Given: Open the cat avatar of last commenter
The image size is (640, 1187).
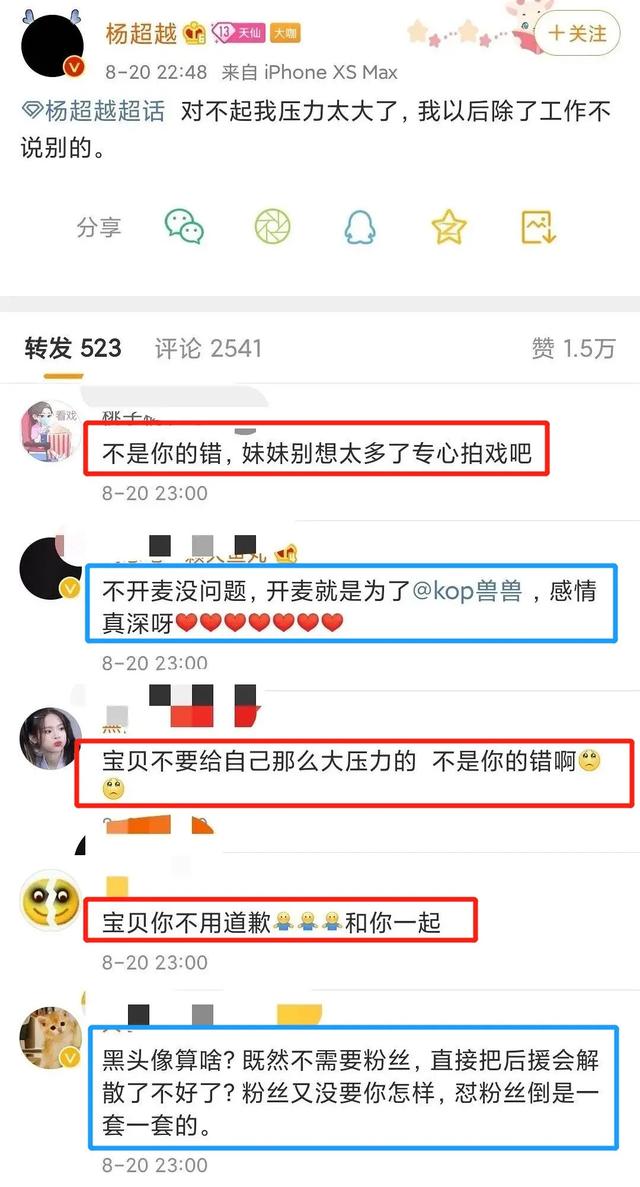Looking at the screenshot, I should click(x=49, y=1037).
